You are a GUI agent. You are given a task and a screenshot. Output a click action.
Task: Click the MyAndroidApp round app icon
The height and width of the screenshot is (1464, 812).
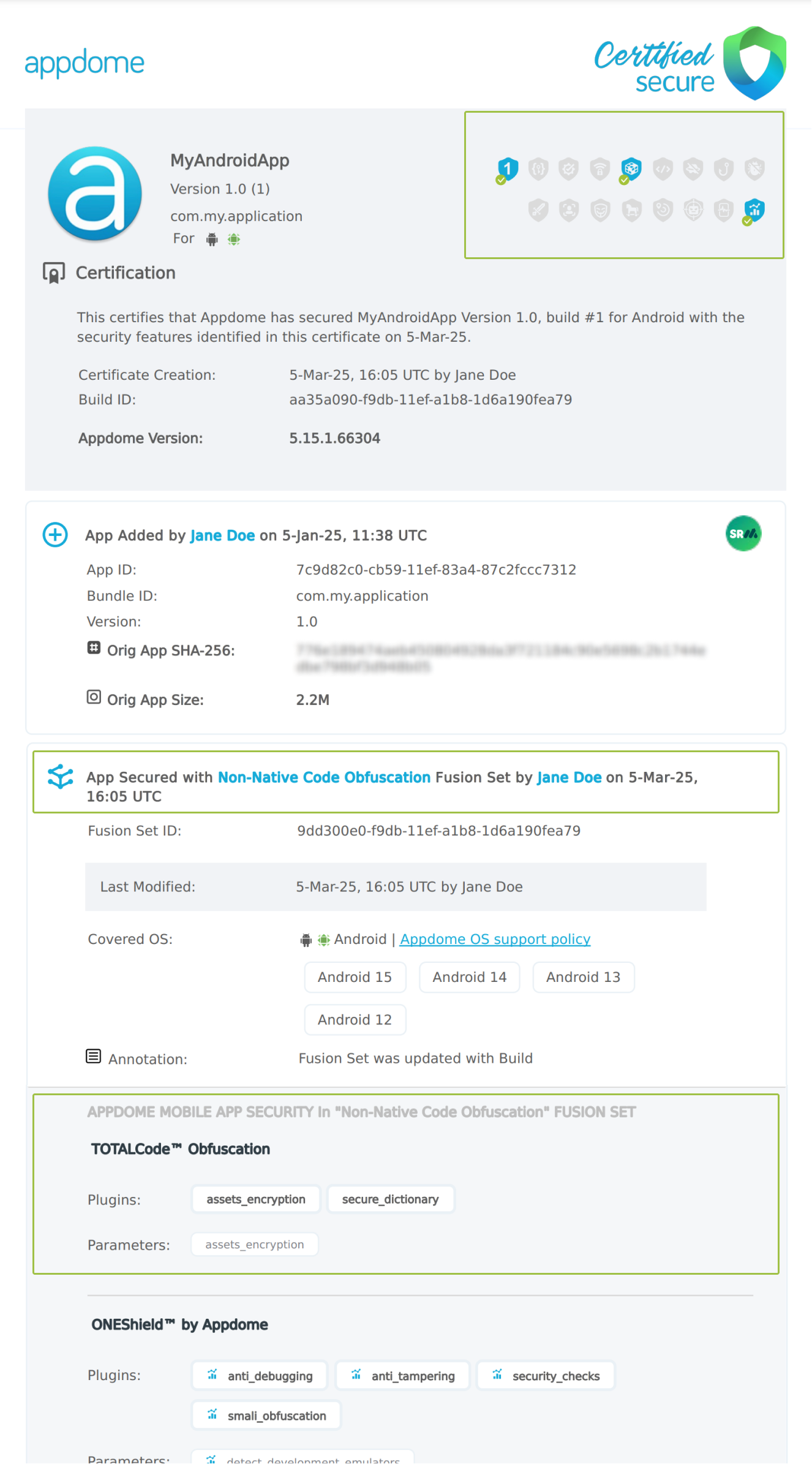pos(95,194)
